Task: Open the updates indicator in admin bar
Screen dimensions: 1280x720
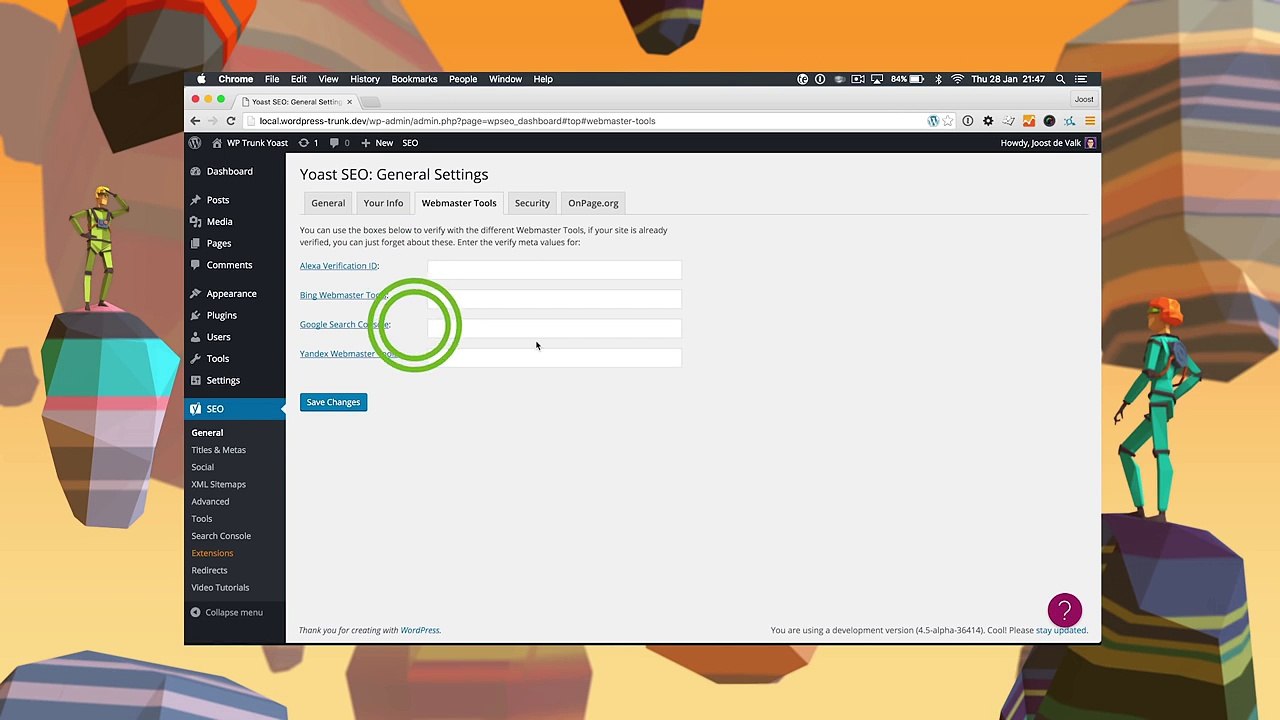Action: click(x=308, y=143)
